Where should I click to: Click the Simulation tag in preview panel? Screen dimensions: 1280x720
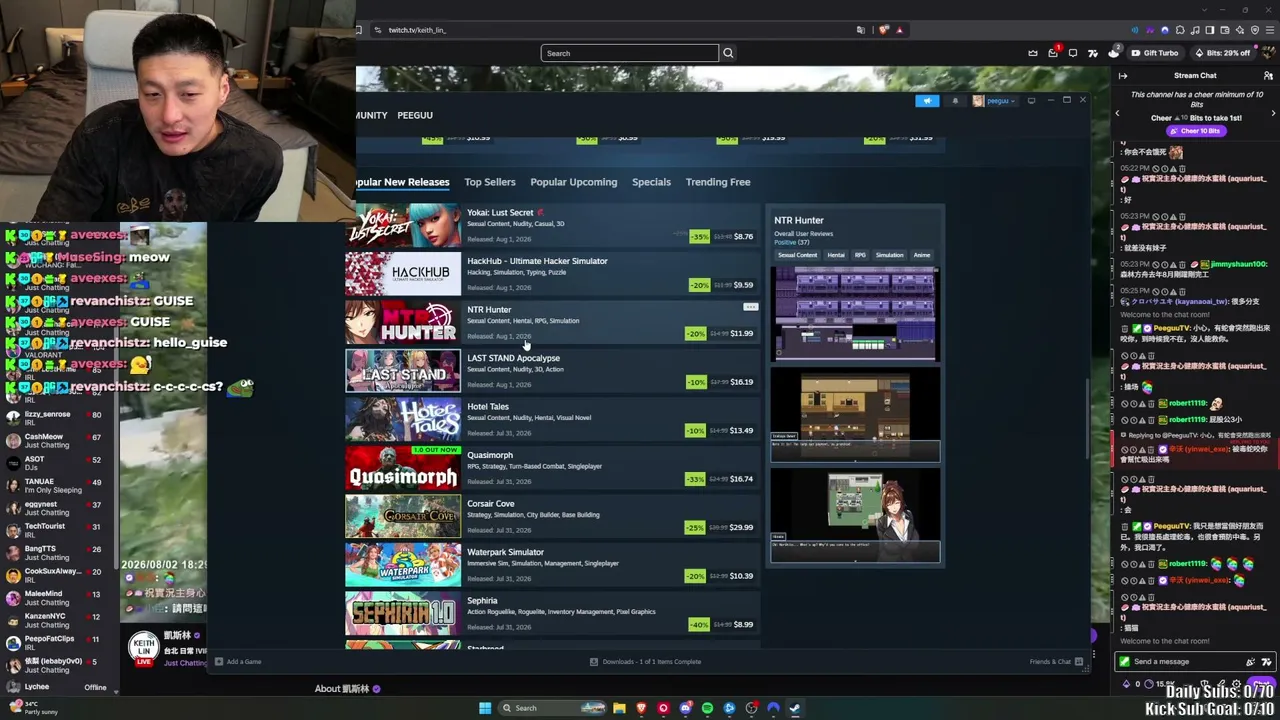click(x=889, y=255)
